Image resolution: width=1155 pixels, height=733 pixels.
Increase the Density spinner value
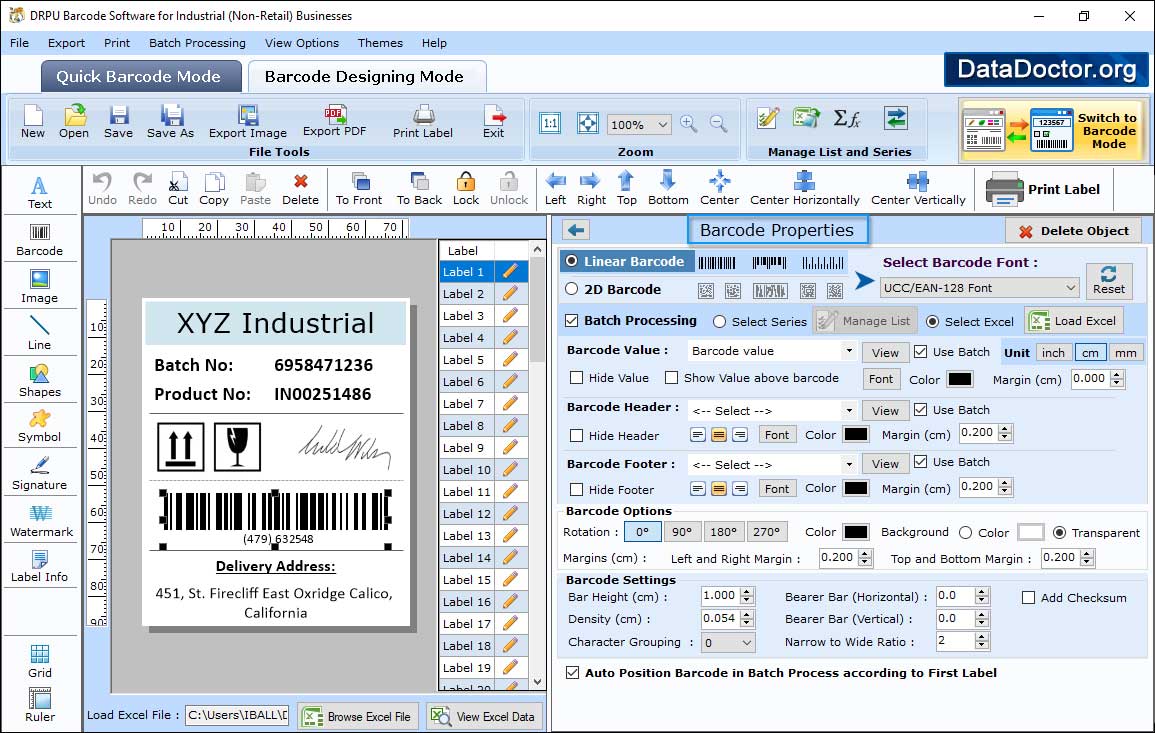click(x=747, y=614)
